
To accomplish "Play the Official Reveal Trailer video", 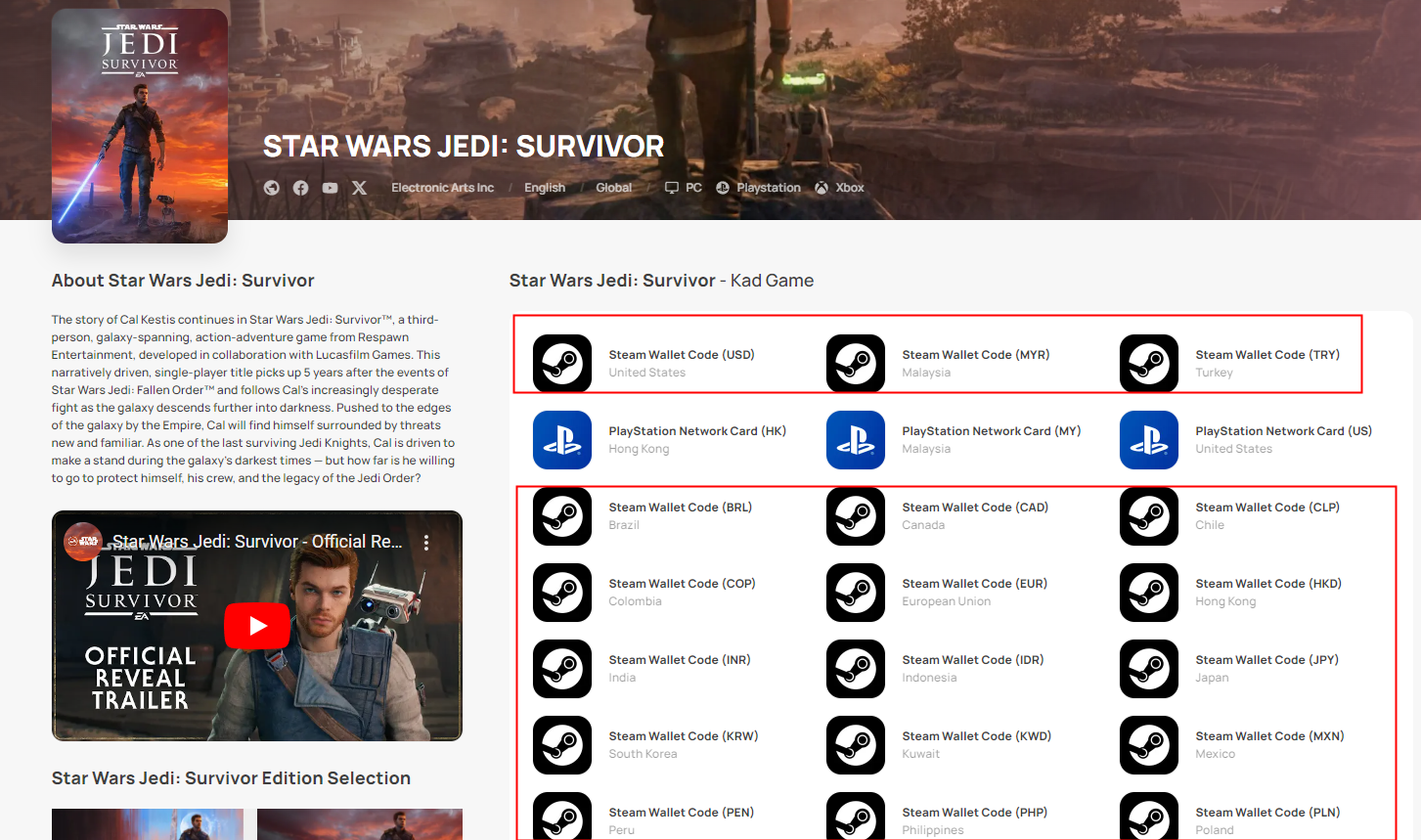I will (x=257, y=626).
